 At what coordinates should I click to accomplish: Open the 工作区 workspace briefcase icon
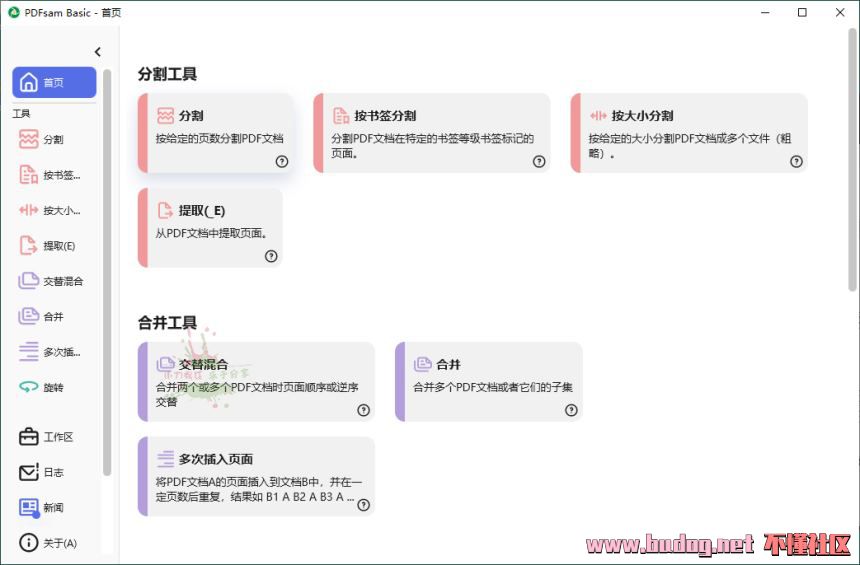pos(29,437)
